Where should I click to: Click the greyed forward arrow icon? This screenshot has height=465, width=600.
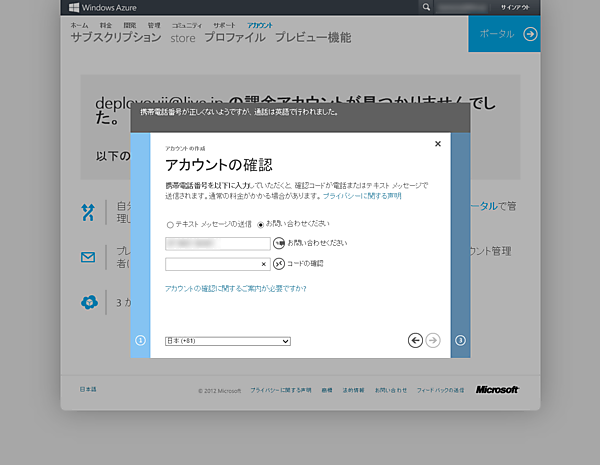click(433, 340)
